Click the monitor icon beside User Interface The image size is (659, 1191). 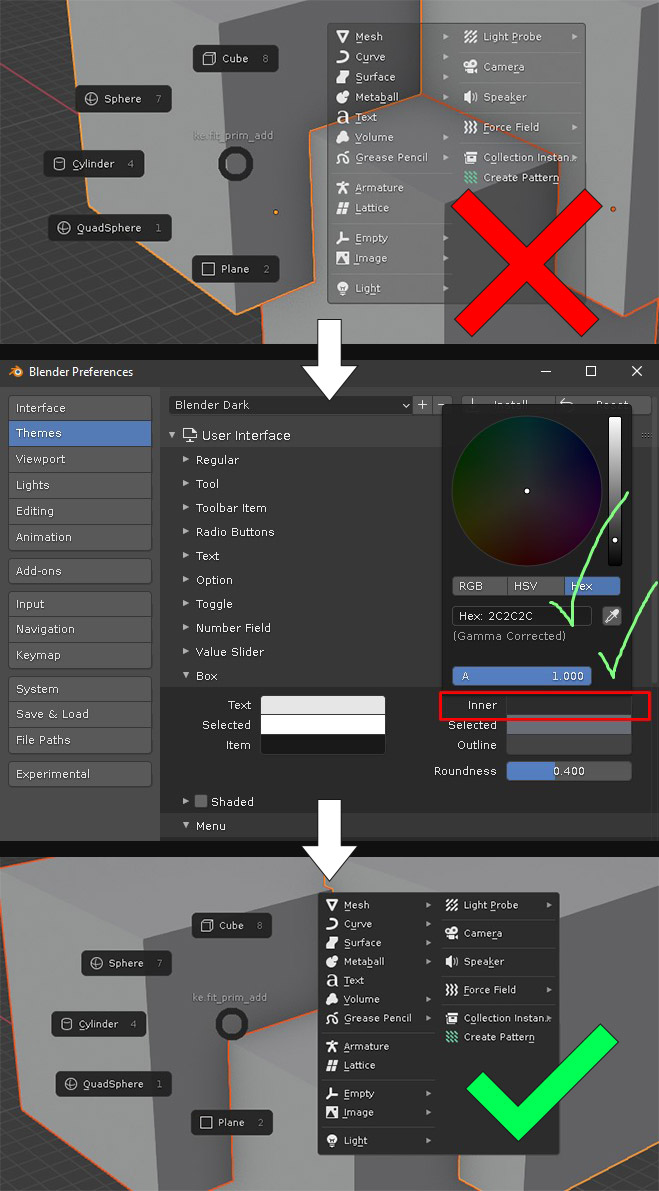coord(189,436)
